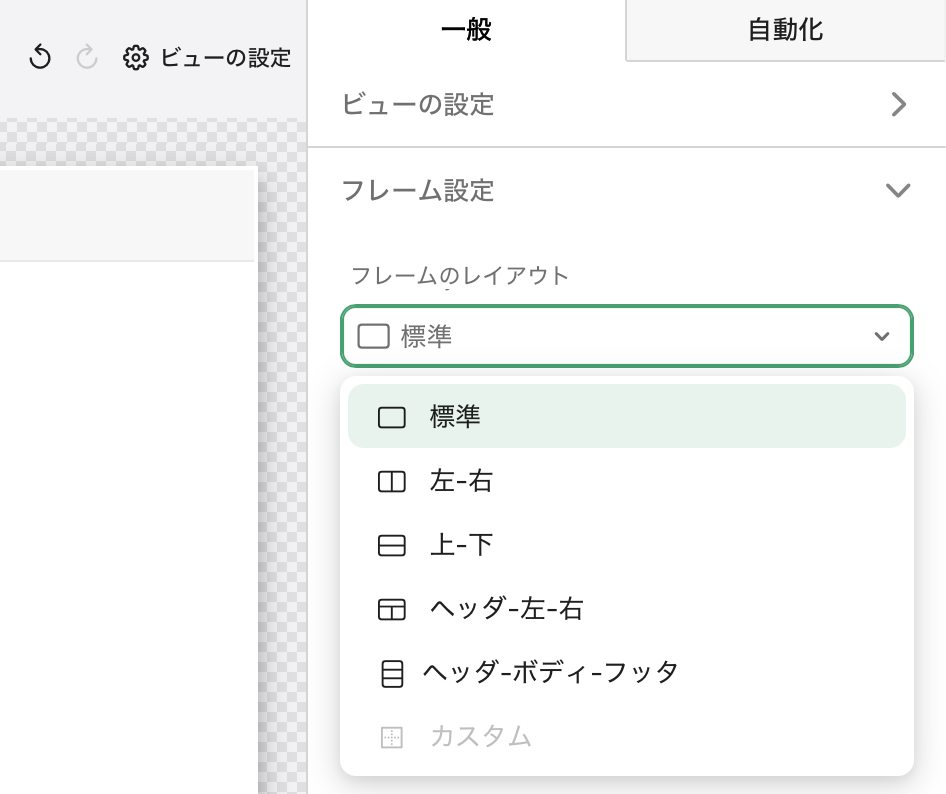
Task: Click the ビューの設定 text in the toolbar
Action: [225, 58]
